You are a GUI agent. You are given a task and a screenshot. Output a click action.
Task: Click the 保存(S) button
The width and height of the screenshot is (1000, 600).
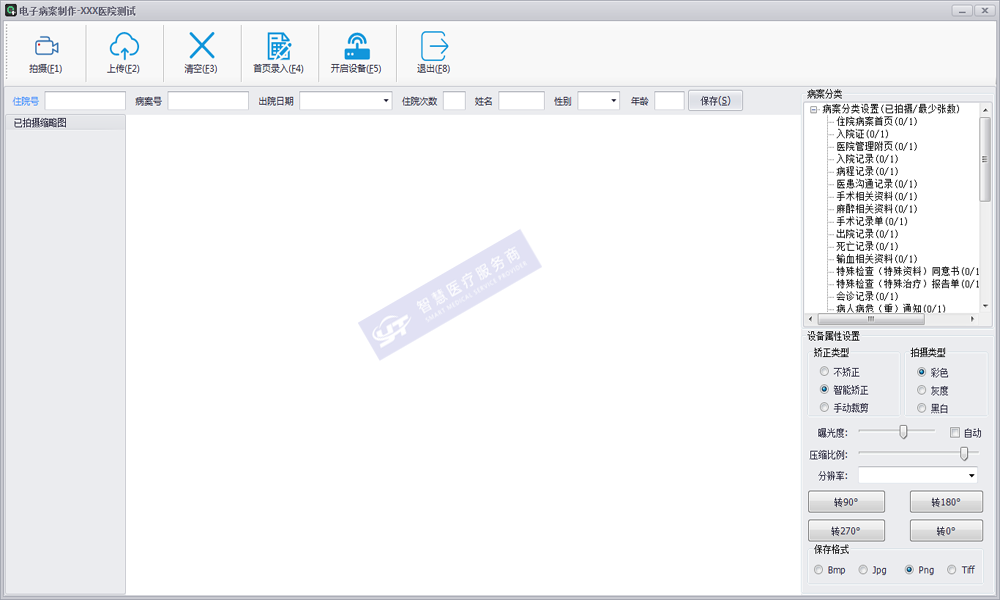tap(715, 101)
